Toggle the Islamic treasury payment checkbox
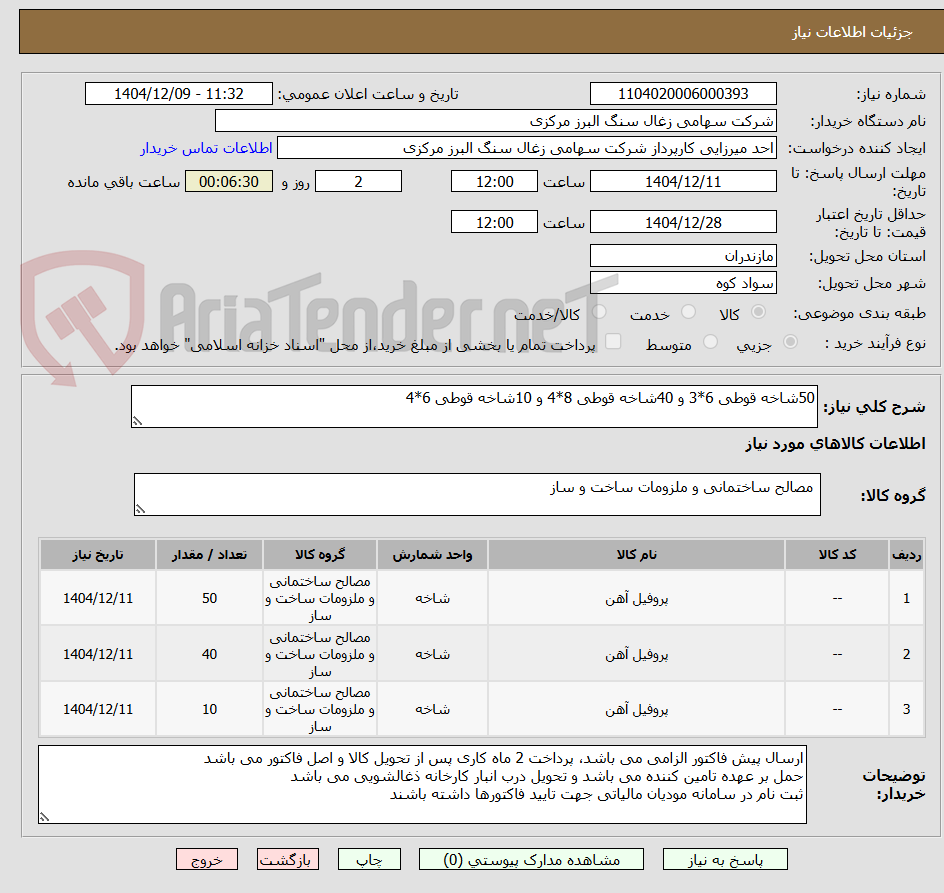The image size is (944, 893). pyautogui.click(x=613, y=341)
